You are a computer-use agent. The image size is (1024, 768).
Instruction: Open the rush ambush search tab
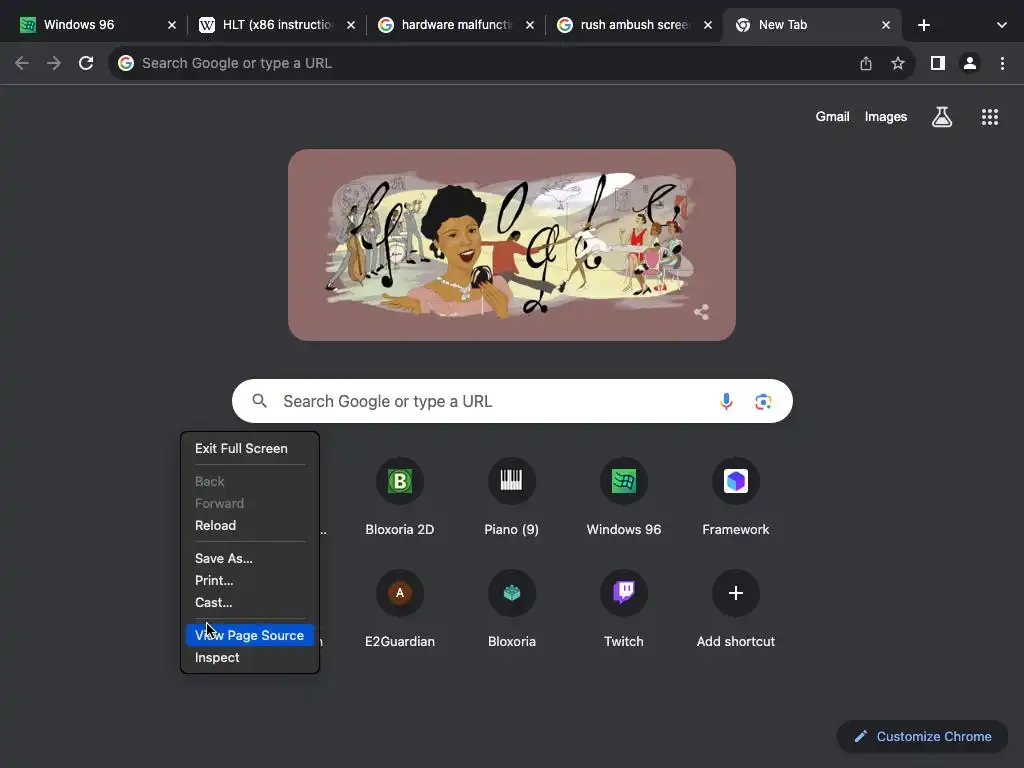coord(633,25)
